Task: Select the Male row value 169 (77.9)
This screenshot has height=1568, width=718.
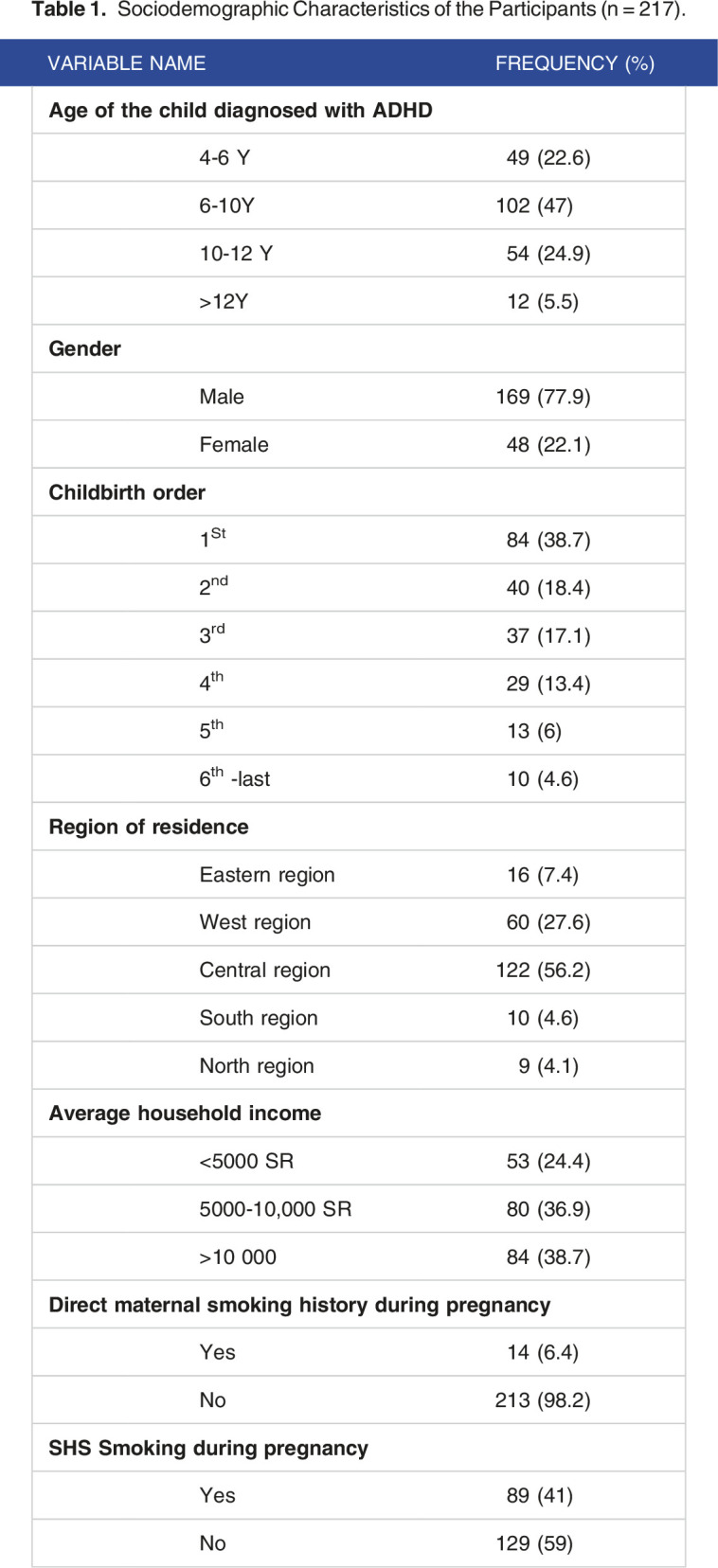Action: 543,397
